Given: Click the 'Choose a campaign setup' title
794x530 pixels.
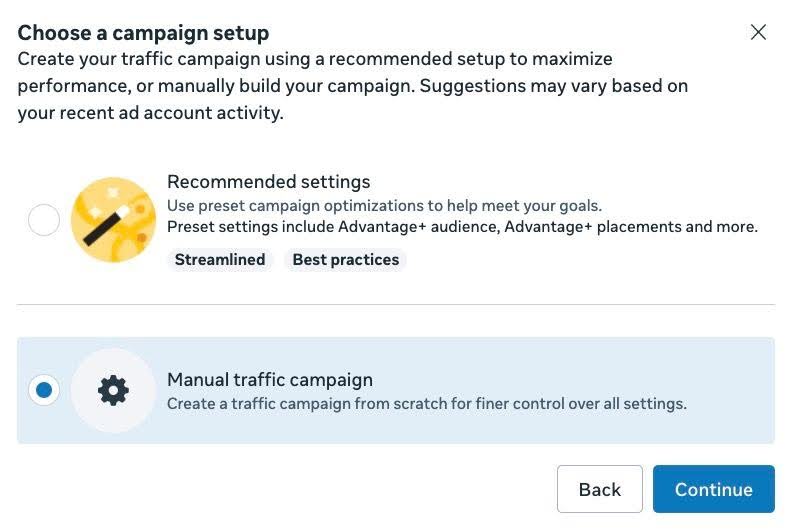Looking at the screenshot, I should click(x=143, y=33).
